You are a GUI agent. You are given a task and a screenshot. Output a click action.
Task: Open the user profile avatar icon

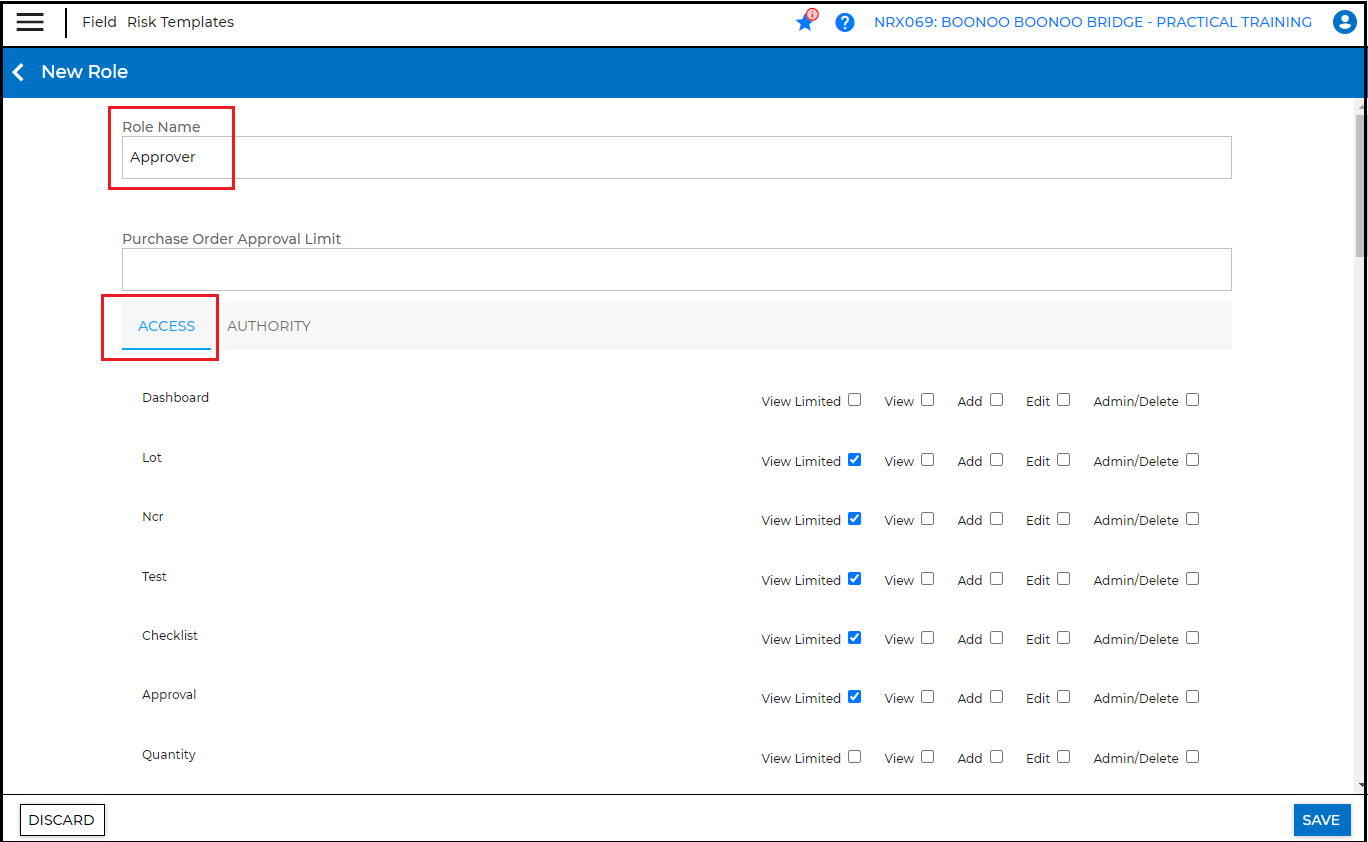(1345, 22)
